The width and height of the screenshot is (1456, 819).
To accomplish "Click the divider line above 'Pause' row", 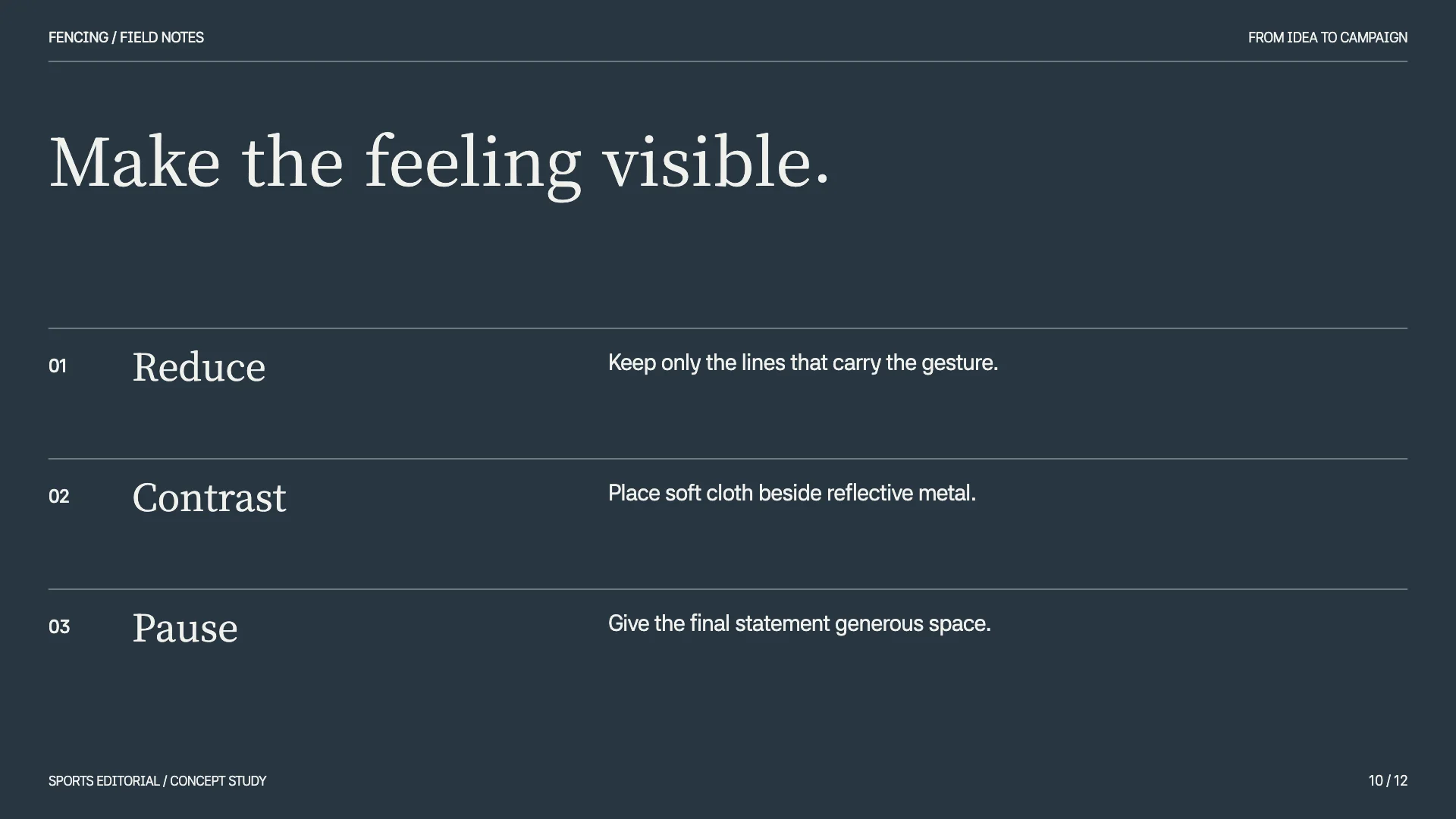I will (x=728, y=589).
